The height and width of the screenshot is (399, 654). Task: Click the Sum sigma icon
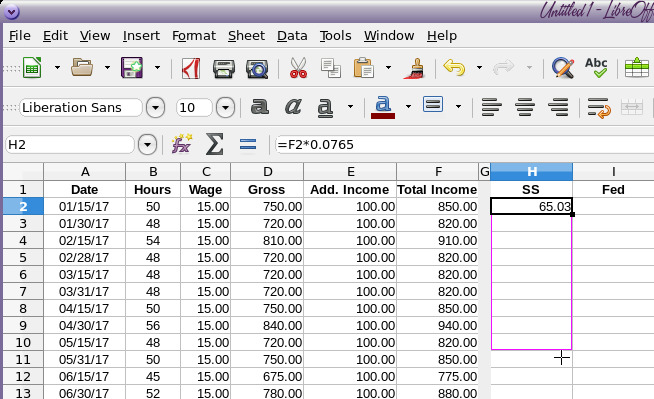(x=215, y=145)
